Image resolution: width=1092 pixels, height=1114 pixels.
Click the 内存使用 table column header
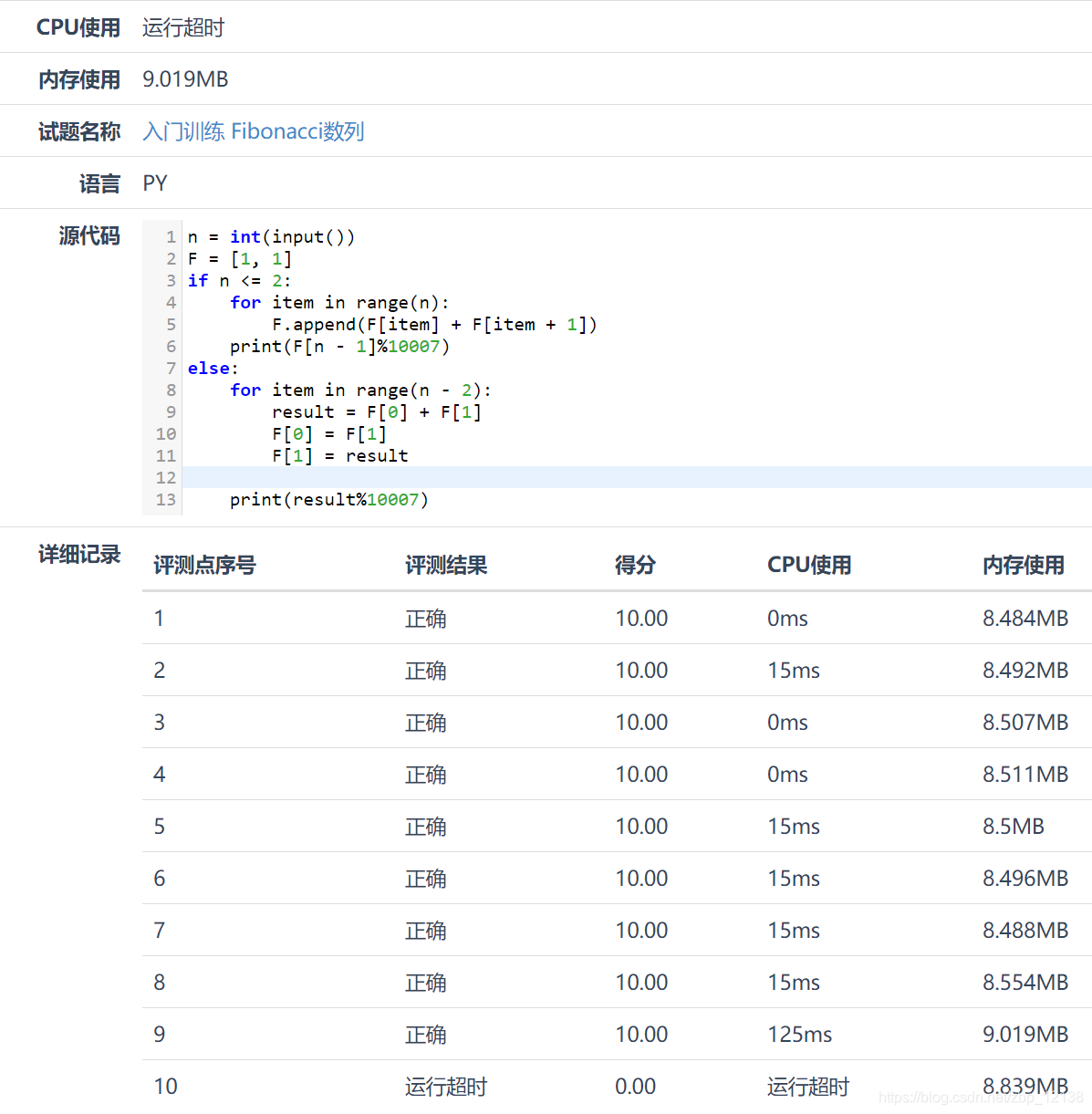1024,565
